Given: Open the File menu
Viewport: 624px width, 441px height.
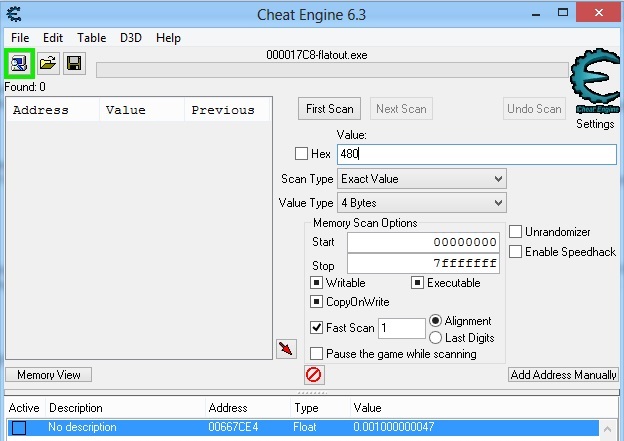Looking at the screenshot, I should click(x=20, y=38).
